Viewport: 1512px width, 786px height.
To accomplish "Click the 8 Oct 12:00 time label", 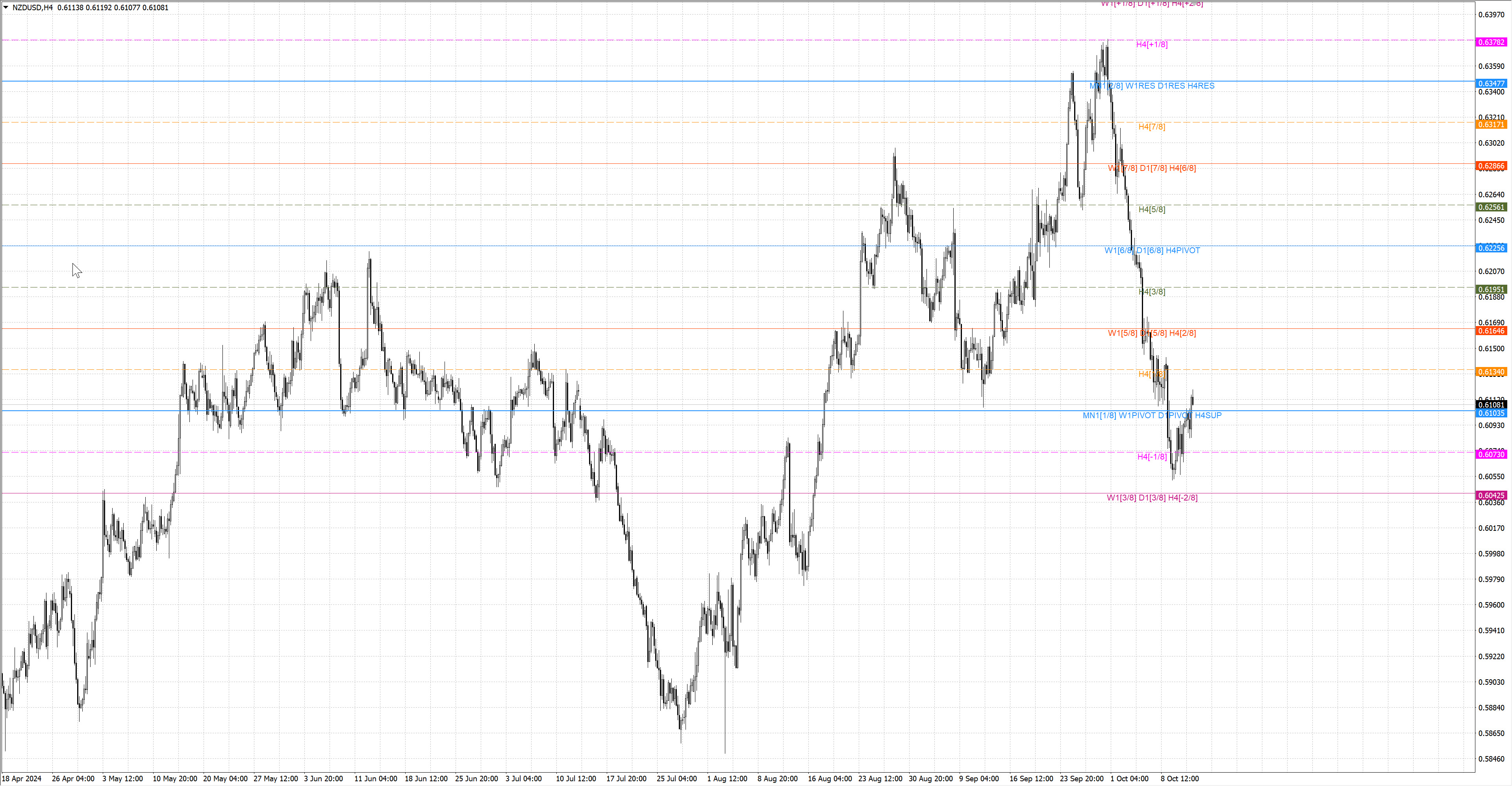I will pos(1179,779).
